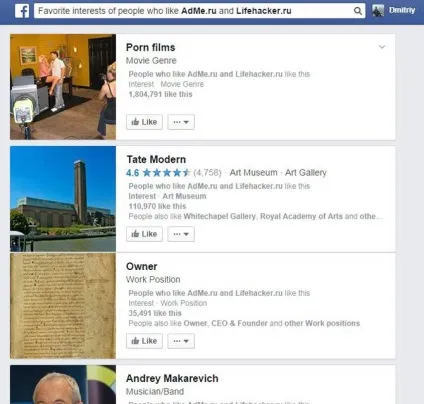Open the Owner manuscript thumbnail
This screenshot has height=404, width=424.
63,306
